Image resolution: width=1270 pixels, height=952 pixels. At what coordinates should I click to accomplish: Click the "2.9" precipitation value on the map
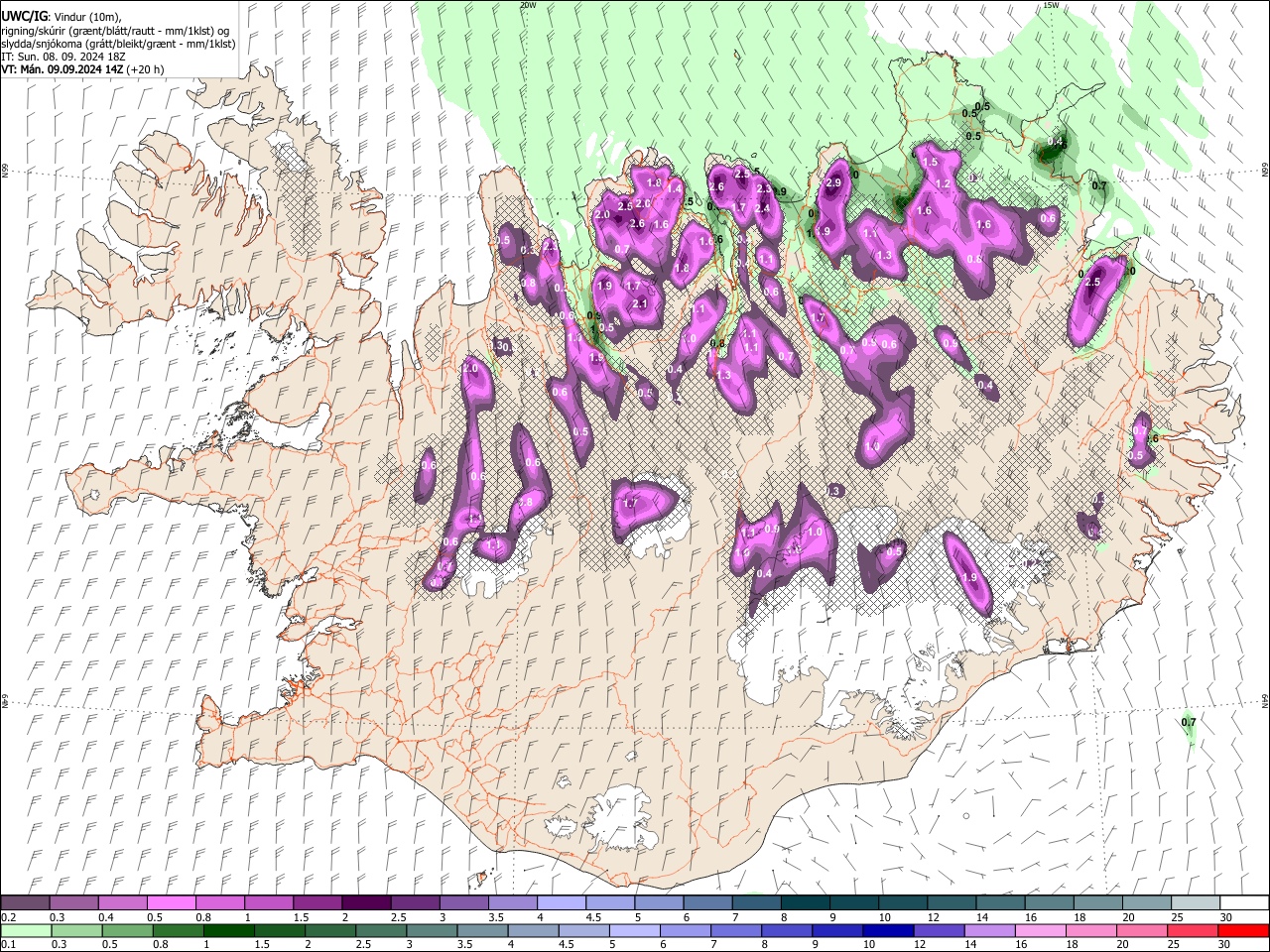click(833, 182)
